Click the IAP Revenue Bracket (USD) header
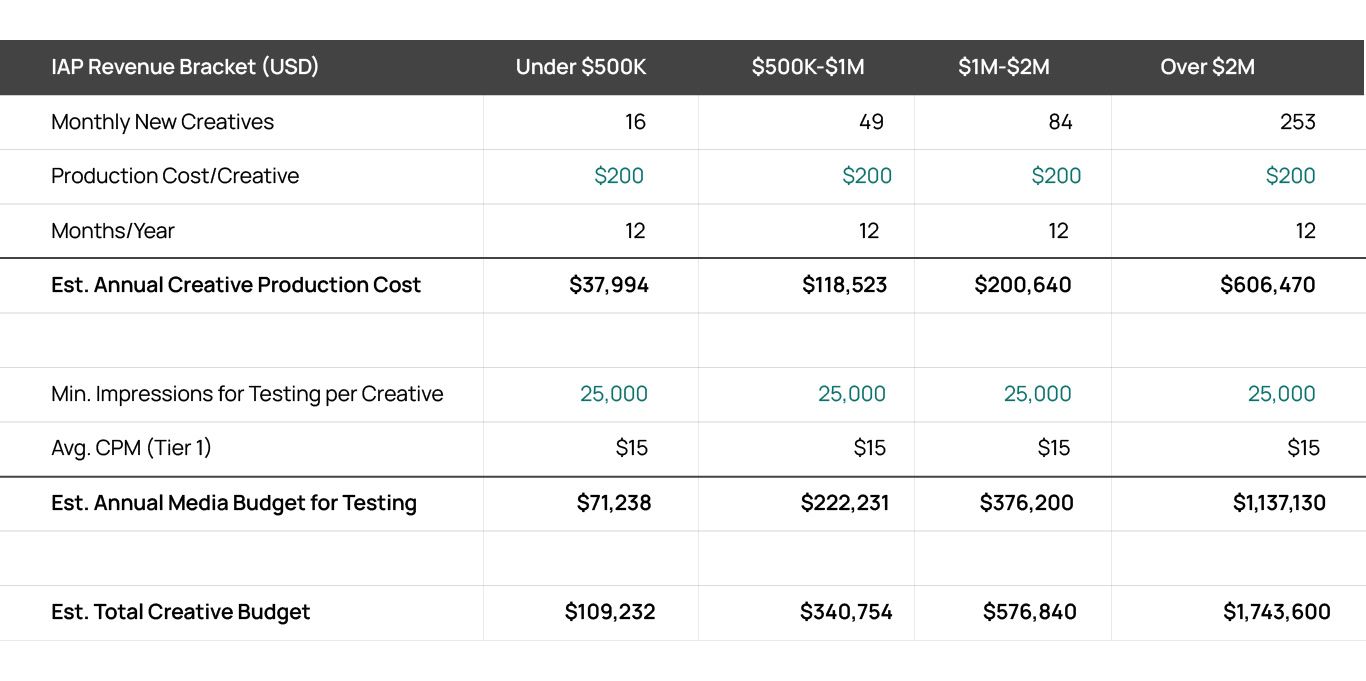The width and height of the screenshot is (1366, 681). pos(185,67)
